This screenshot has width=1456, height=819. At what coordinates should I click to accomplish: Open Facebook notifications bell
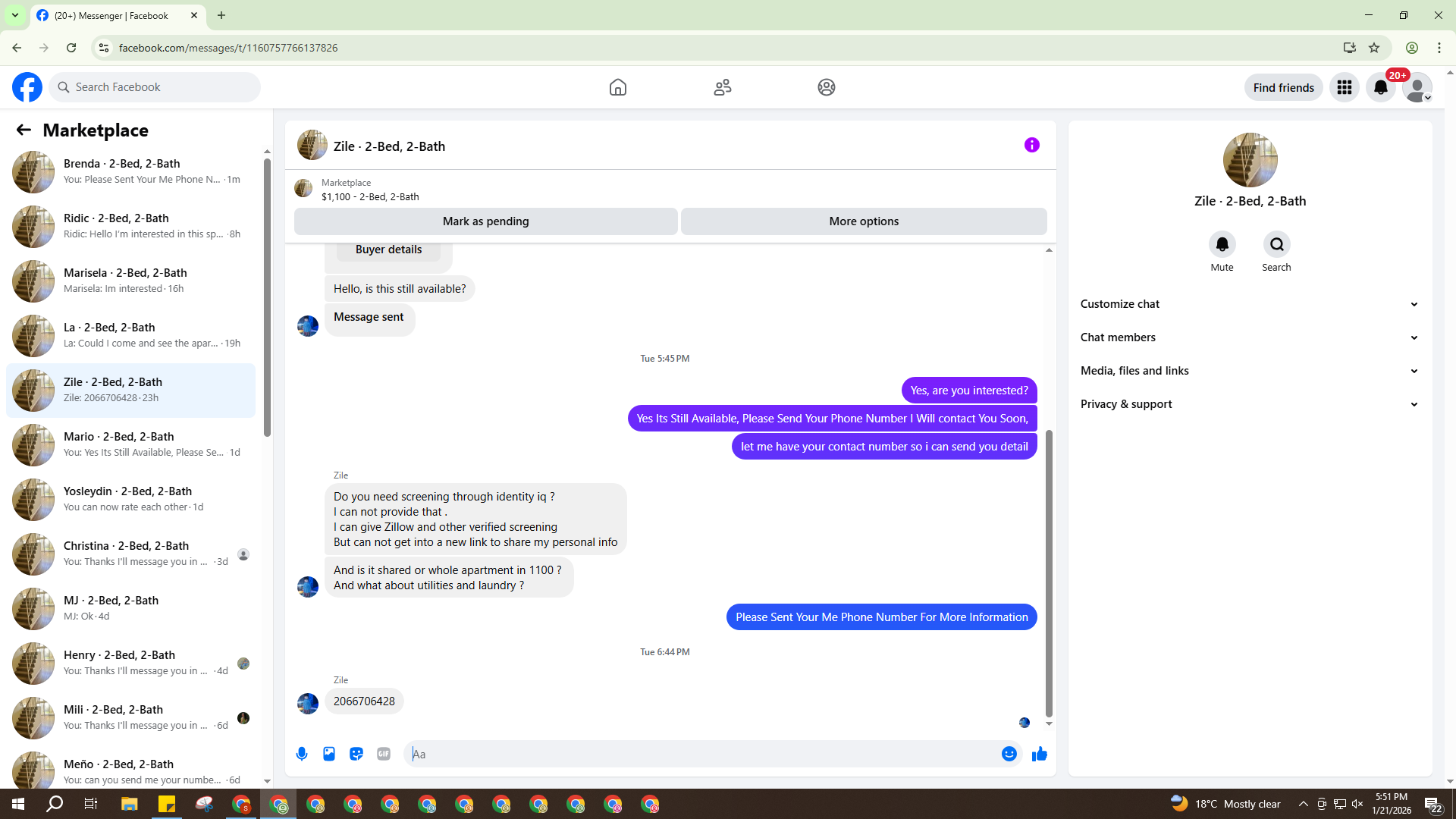pos(1381,87)
